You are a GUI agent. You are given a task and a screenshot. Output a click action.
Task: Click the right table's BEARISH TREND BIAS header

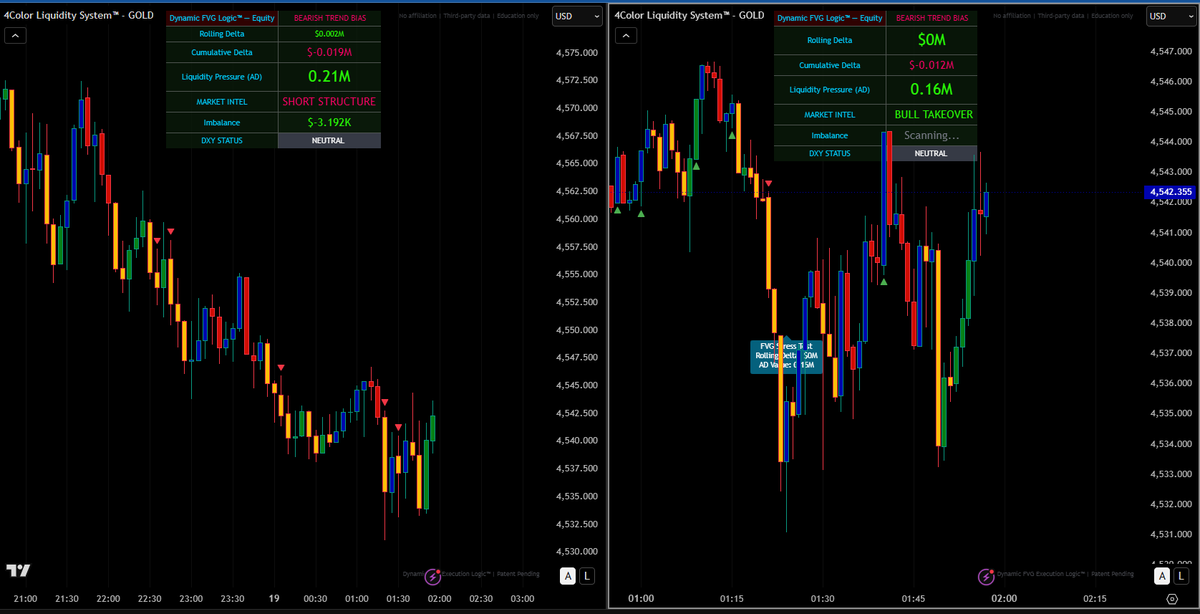pos(932,18)
